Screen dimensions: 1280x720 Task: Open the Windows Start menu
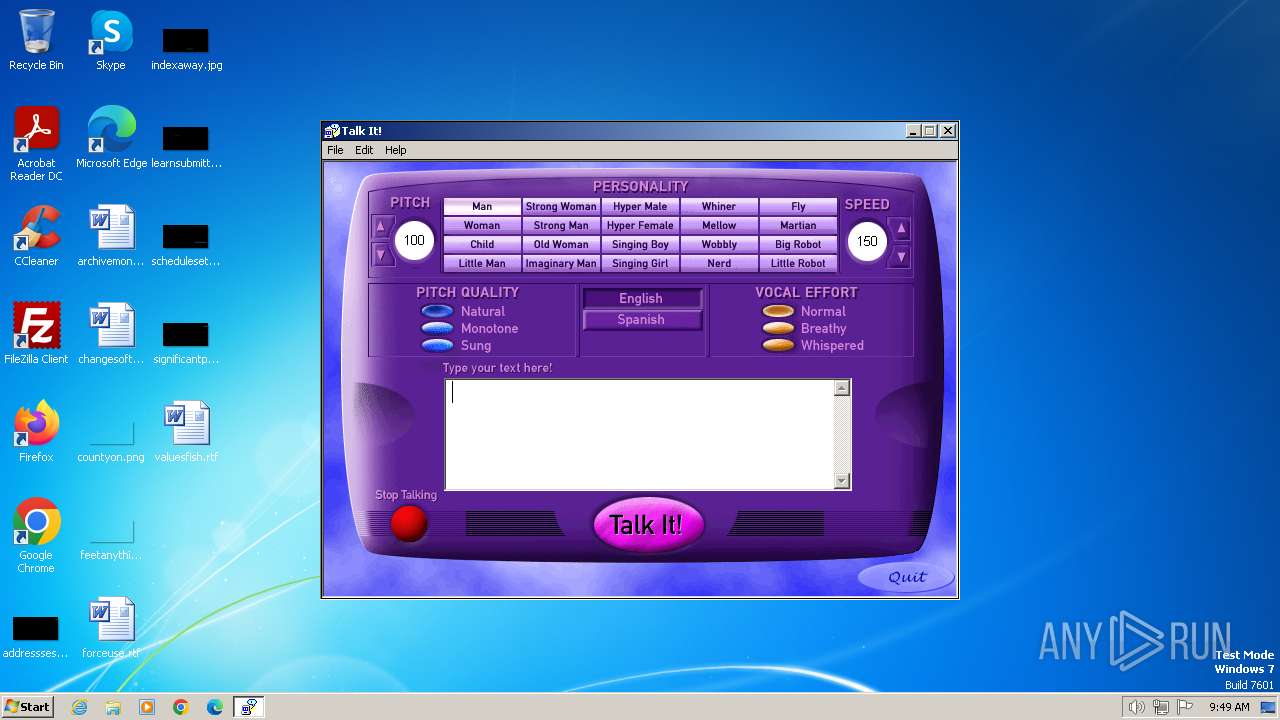[x=28, y=707]
